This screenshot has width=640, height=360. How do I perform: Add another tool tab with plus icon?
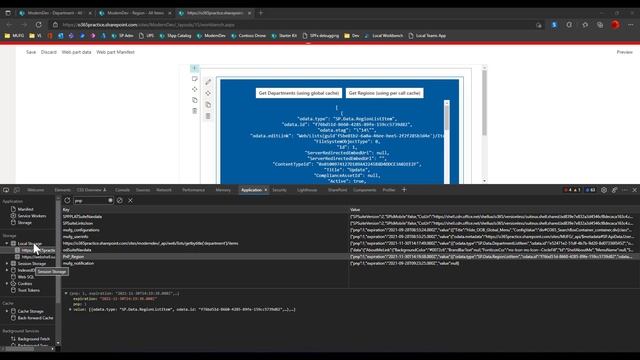(x=404, y=190)
